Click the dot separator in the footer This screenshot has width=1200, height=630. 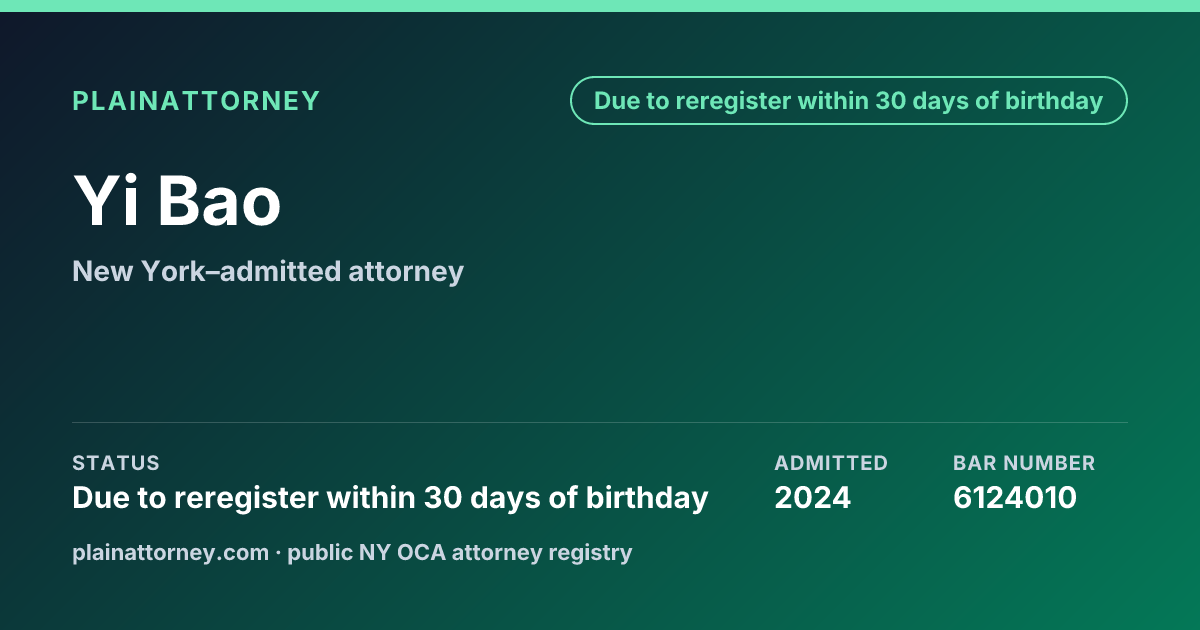278,552
